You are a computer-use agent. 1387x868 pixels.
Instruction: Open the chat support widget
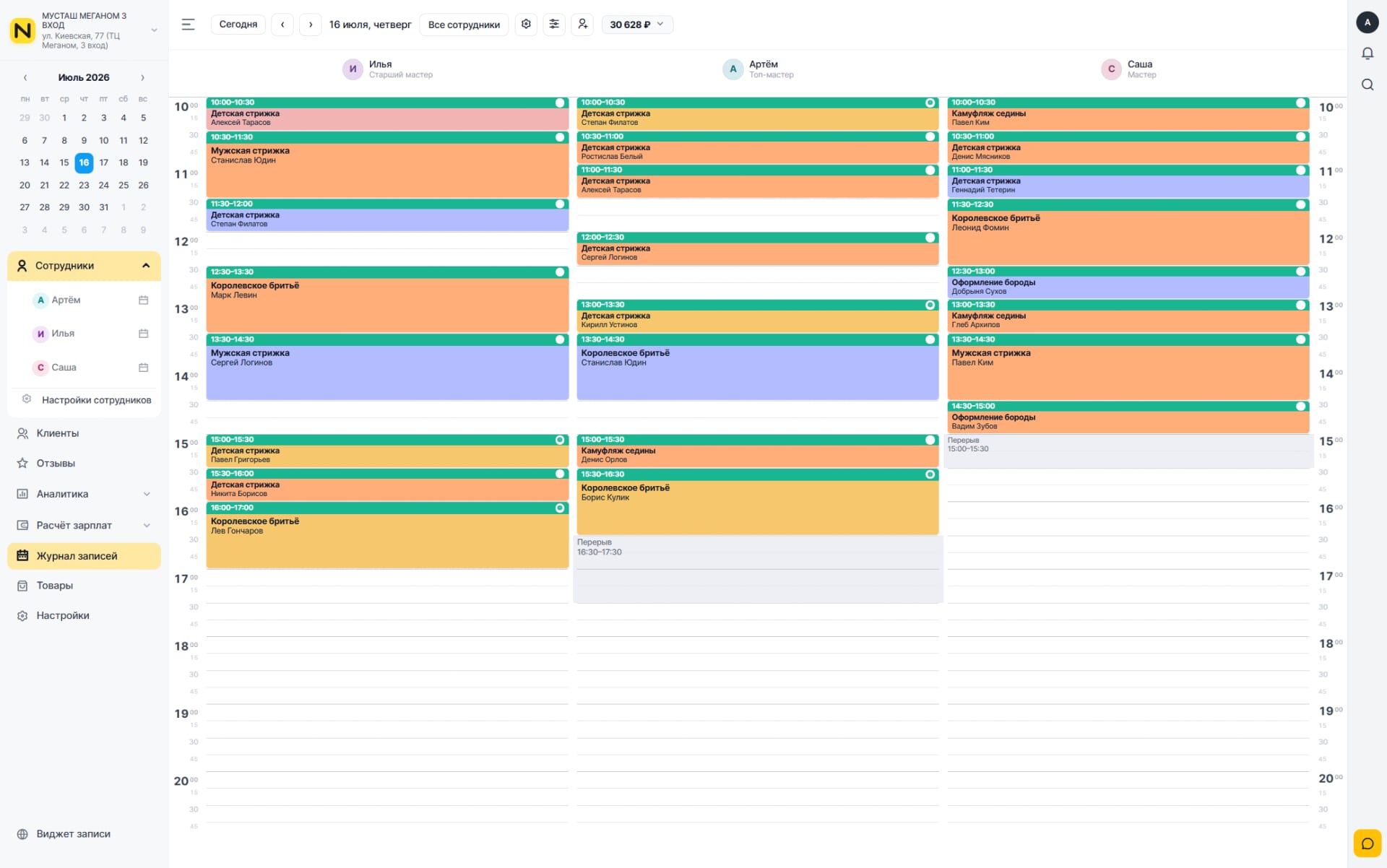tap(1367, 843)
